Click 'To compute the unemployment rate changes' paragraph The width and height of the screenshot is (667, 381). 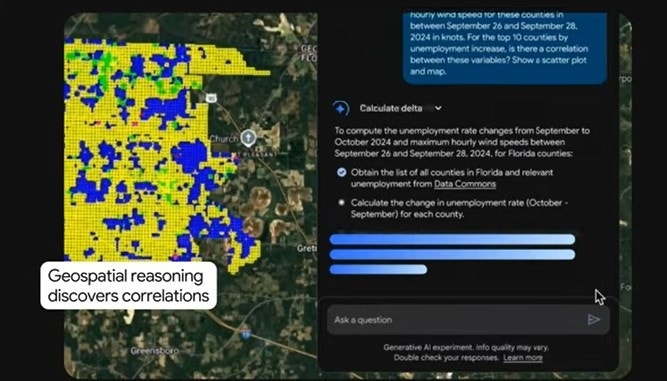point(462,142)
